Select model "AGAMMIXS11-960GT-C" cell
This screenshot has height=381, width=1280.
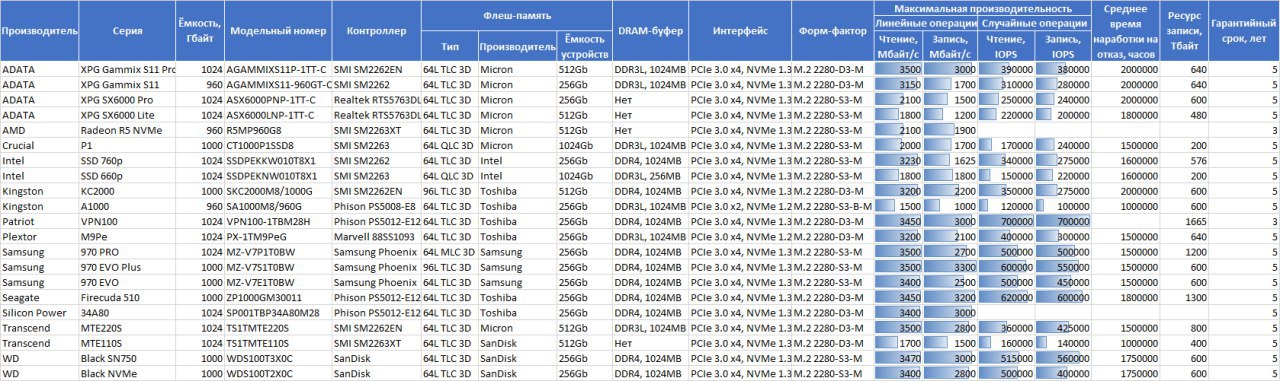279,86
